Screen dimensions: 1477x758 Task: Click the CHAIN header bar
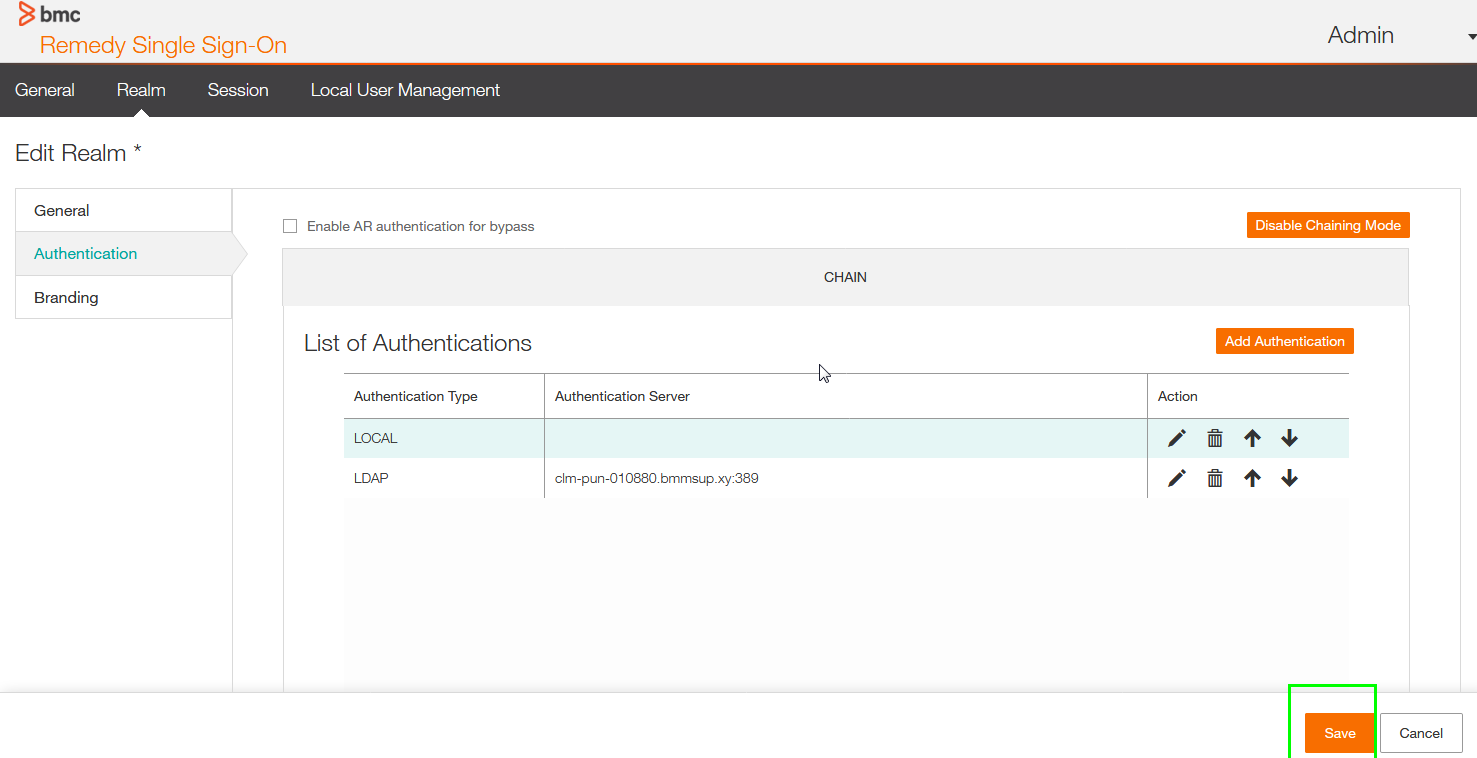pyautogui.click(x=845, y=277)
